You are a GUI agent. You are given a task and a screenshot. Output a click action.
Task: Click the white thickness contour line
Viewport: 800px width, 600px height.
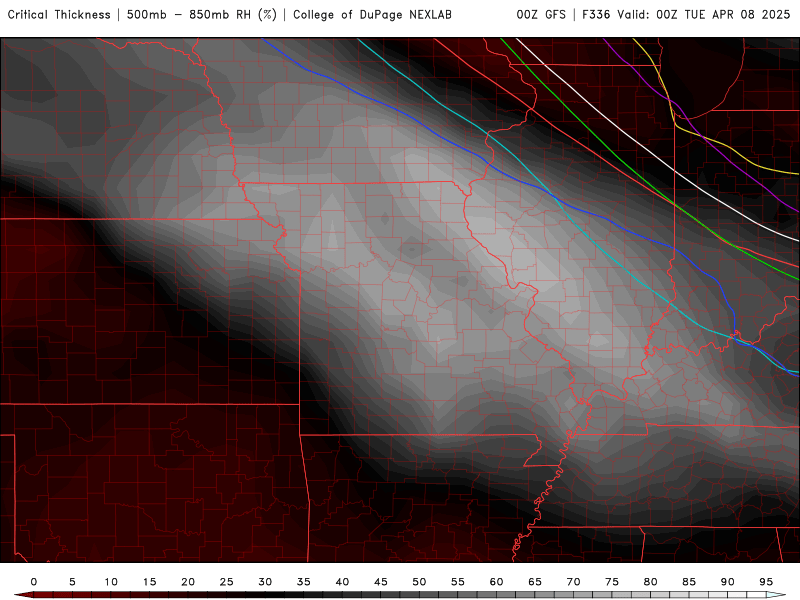(x=674, y=172)
